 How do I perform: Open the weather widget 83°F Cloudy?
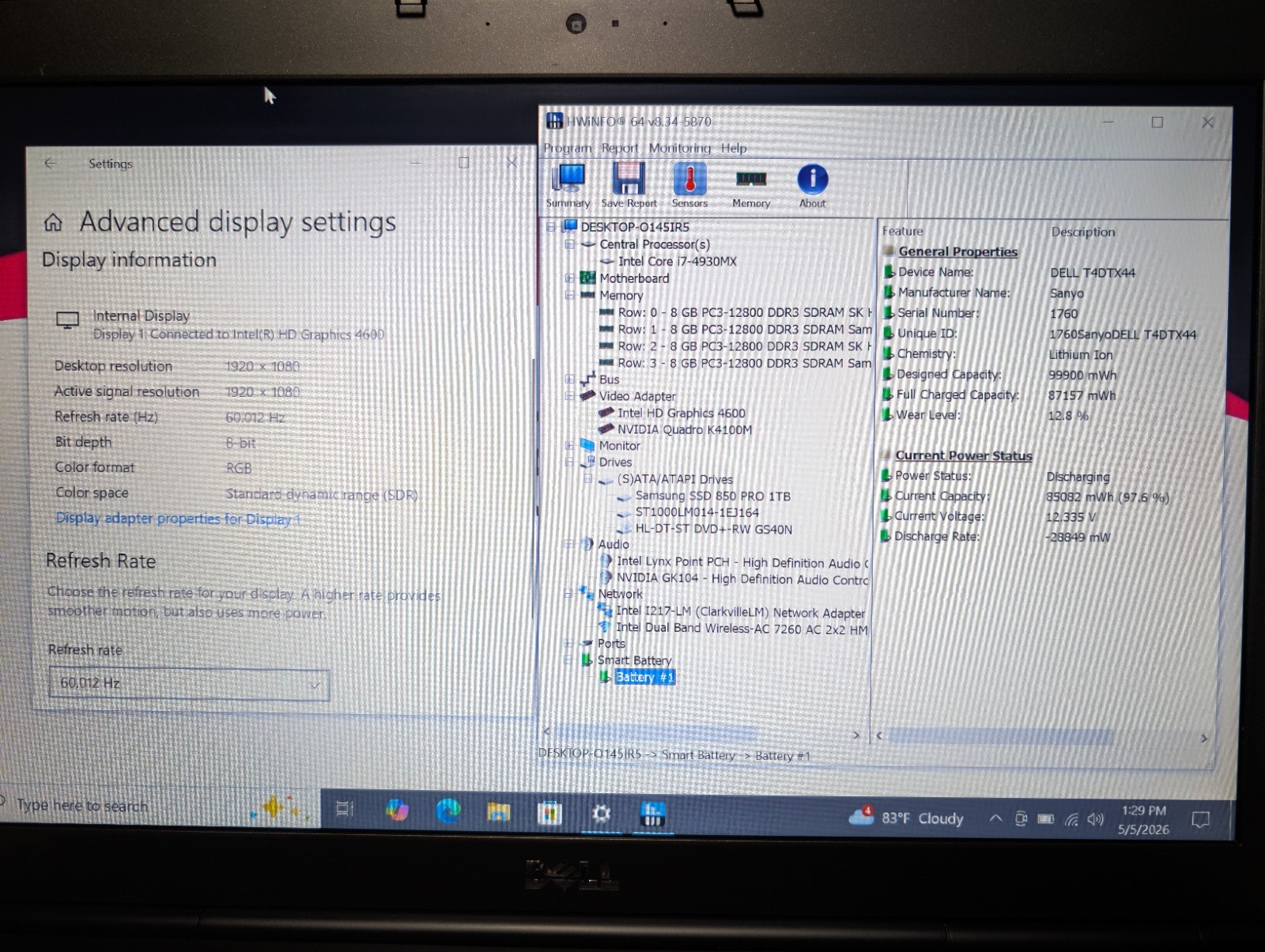(906, 817)
